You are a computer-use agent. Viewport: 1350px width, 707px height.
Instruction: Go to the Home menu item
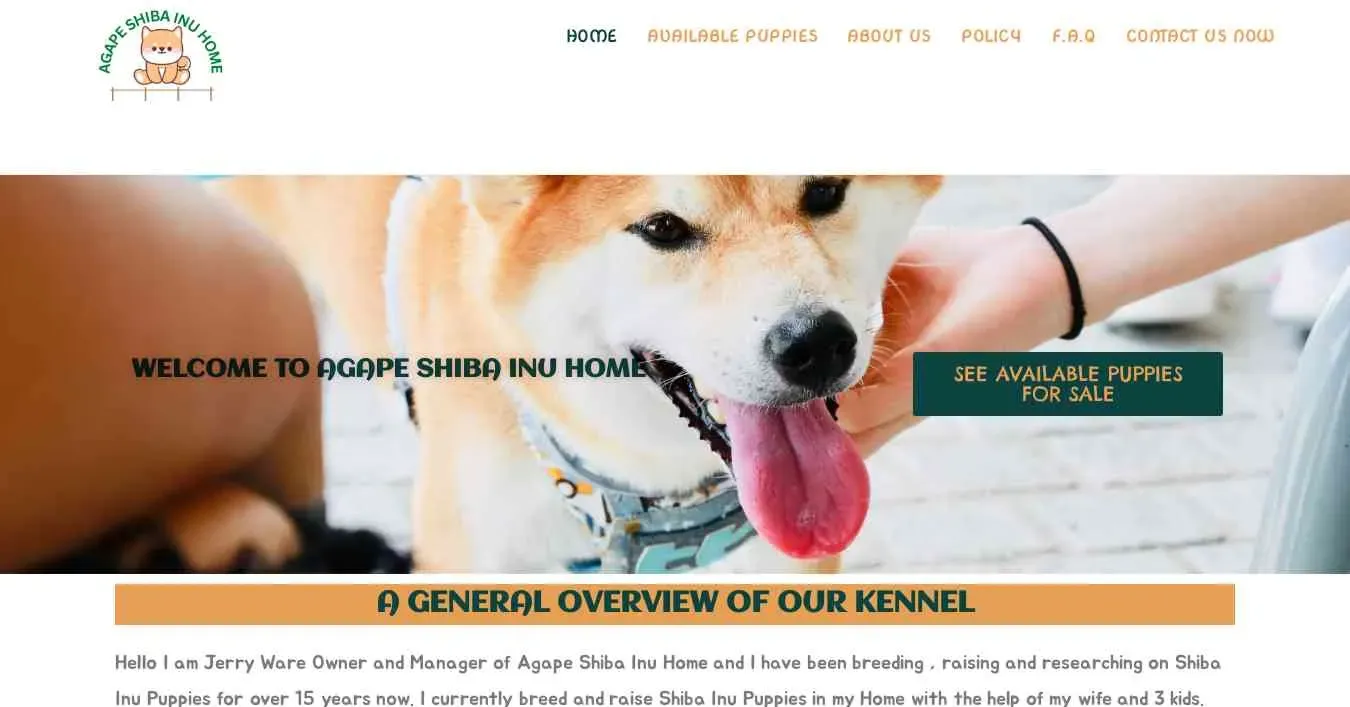pyautogui.click(x=591, y=36)
